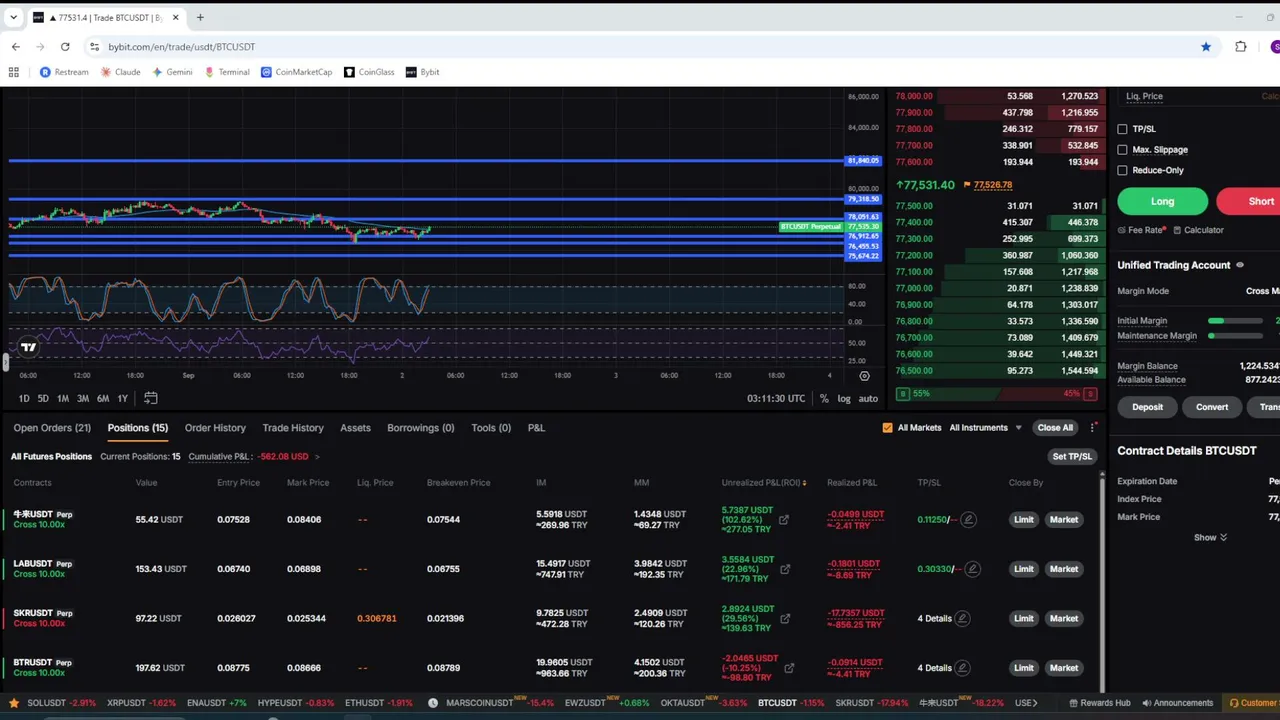View site information icon in address bar
1280x720 pixels.
tap(94, 47)
